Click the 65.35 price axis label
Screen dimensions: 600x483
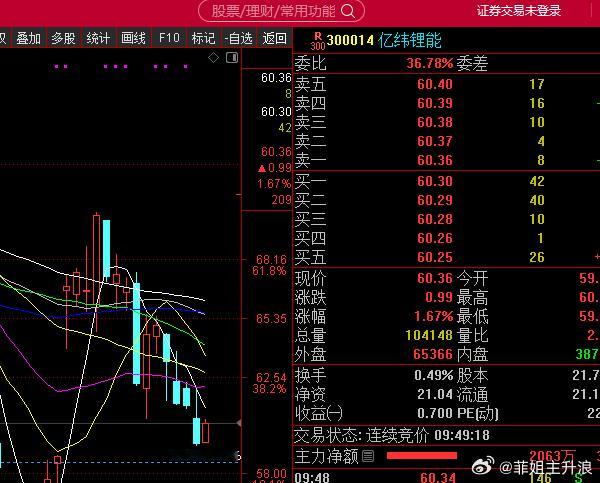point(271,319)
